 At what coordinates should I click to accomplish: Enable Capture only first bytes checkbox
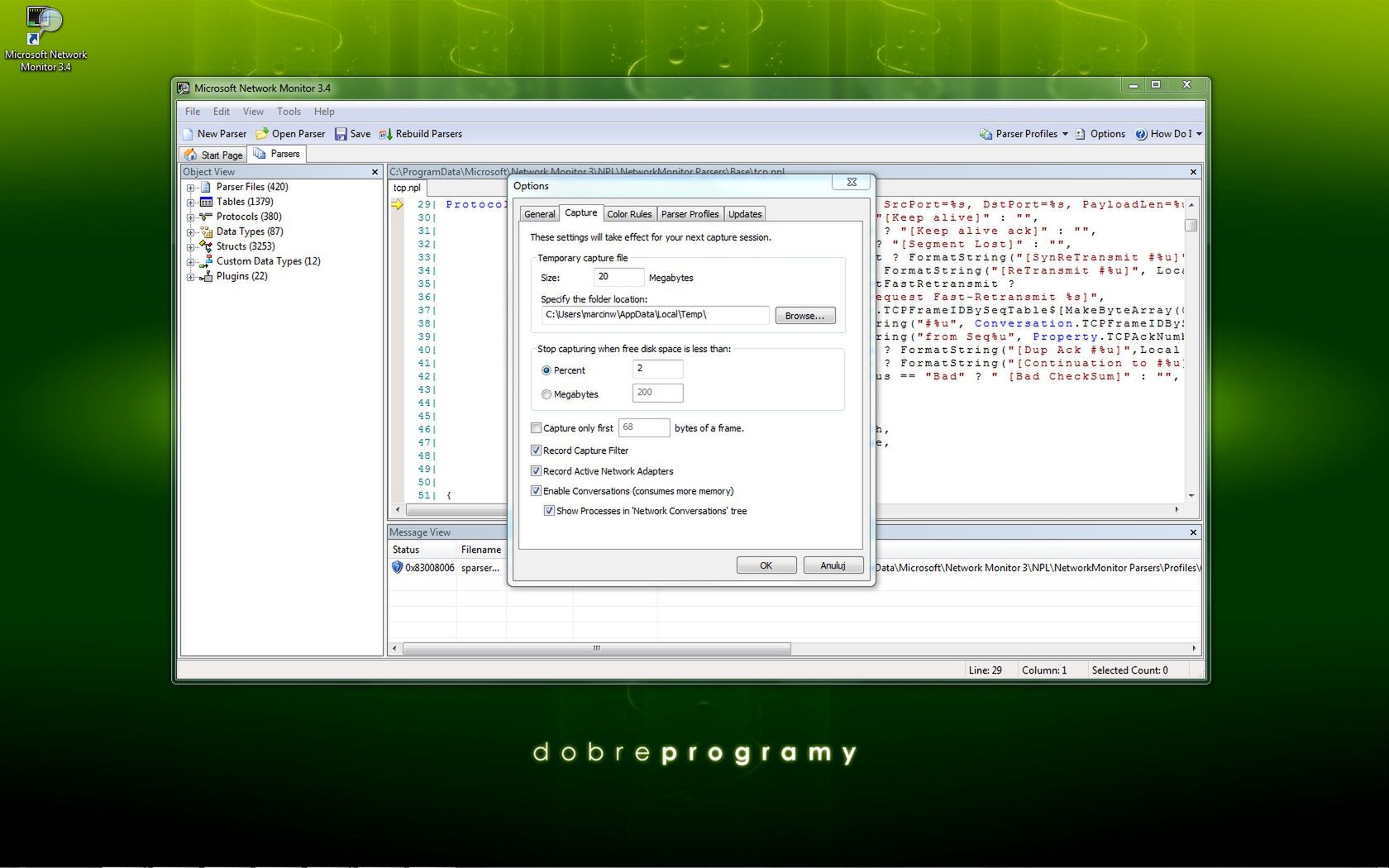[x=536, y=428]
